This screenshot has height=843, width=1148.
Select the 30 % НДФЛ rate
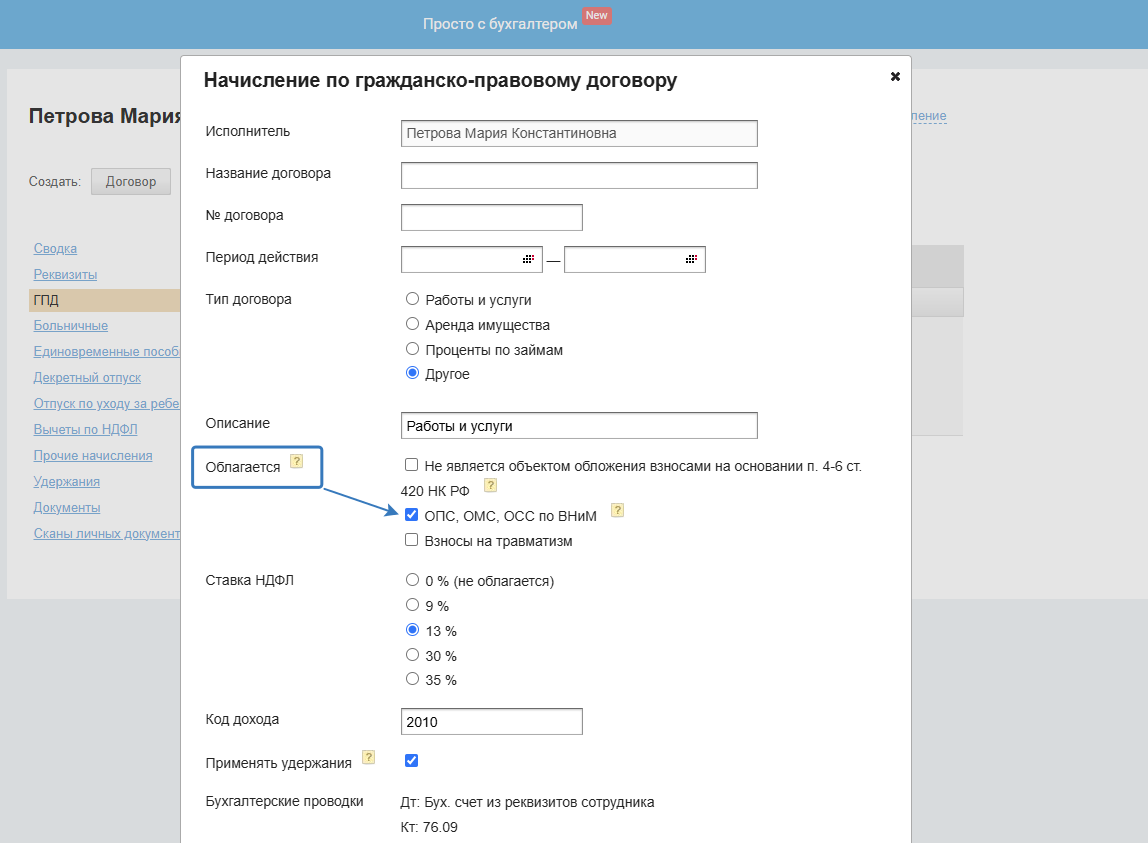412,655
